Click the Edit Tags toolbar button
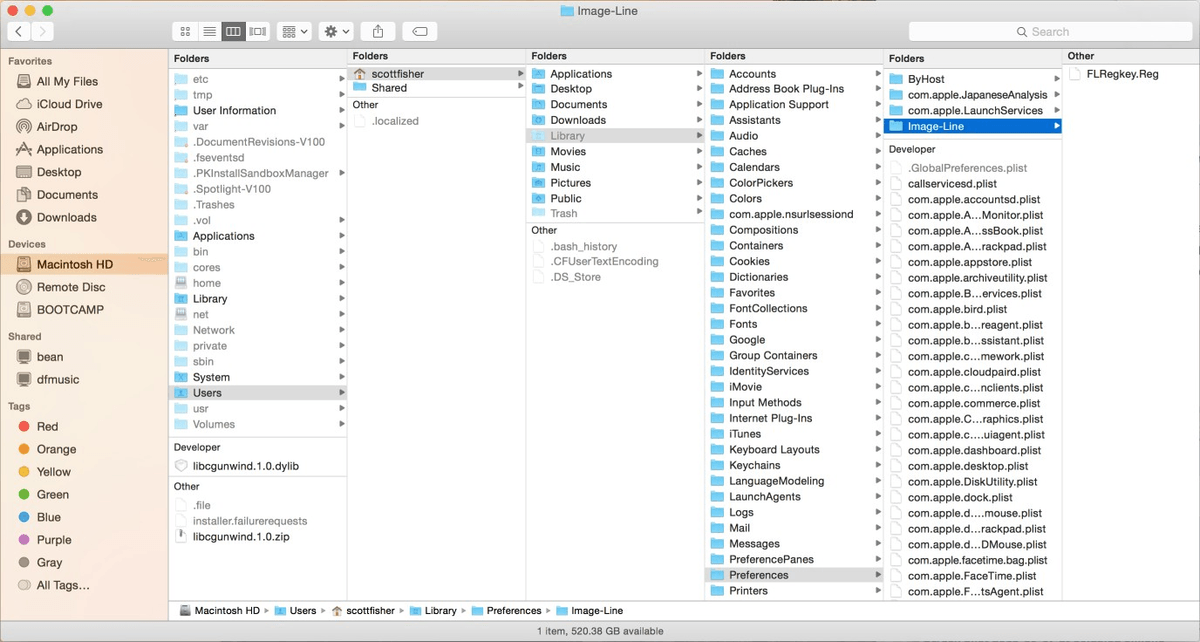Screen dimensions: 1200x642 (420, 32)
